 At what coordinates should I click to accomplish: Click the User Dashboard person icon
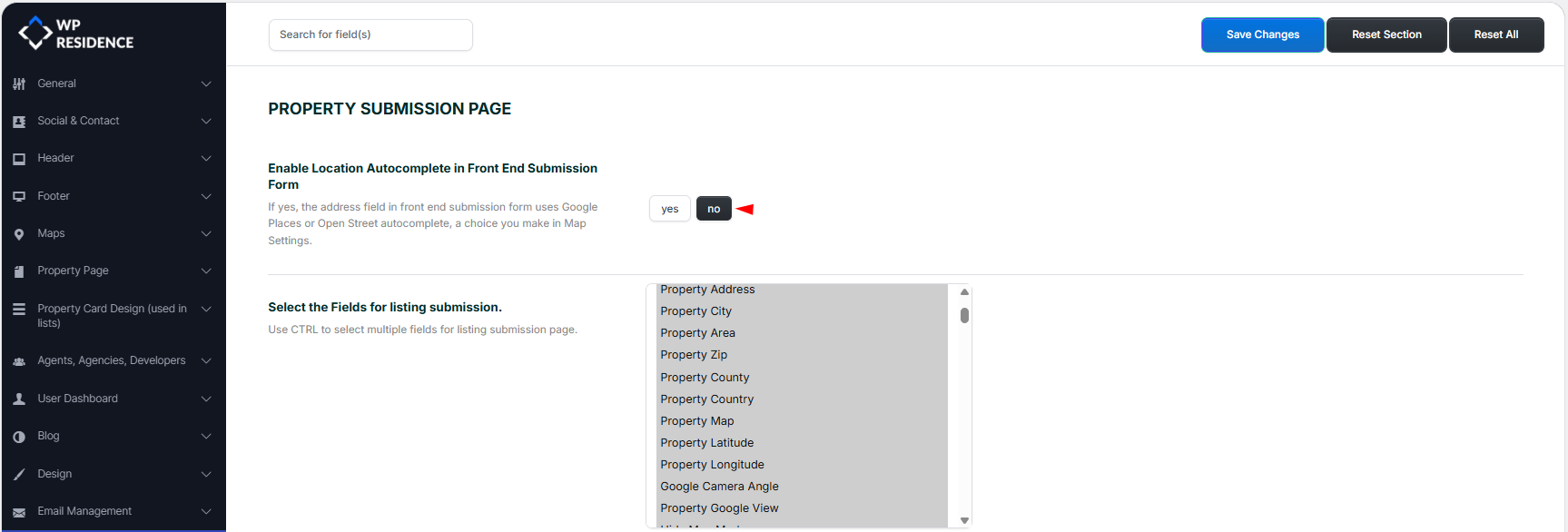(x=19, y=399)
